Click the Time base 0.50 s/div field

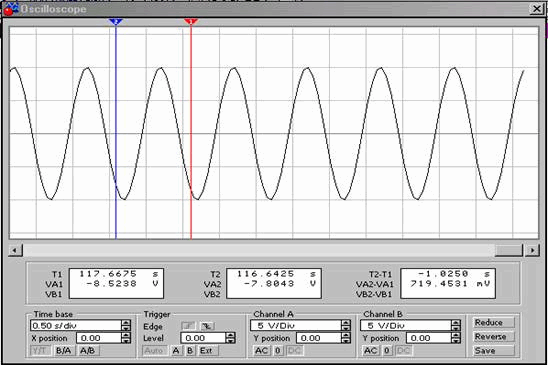[75, 326]
